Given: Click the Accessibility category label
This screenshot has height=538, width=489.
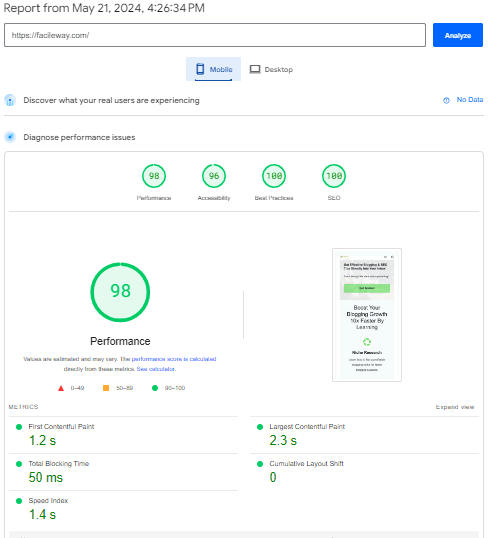Looking at the screenshot, I should pos(214,198).
